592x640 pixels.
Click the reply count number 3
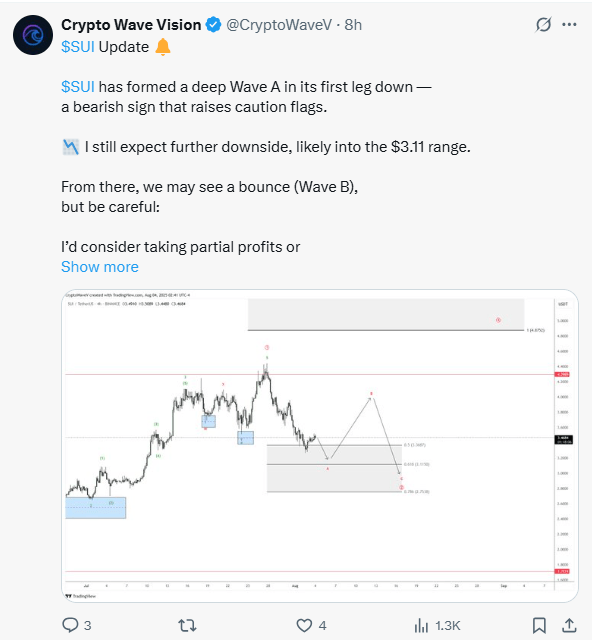point(87,625)
